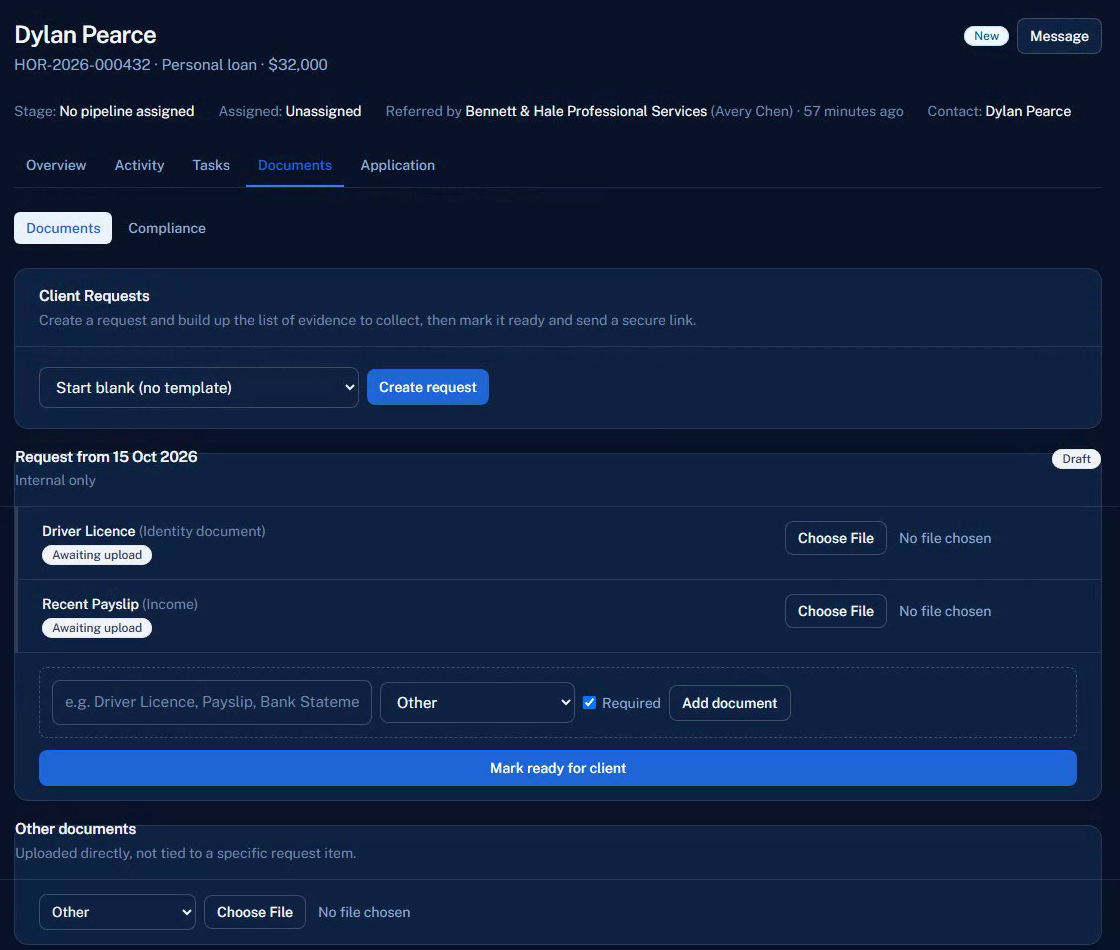
Task: Click the Add document button
Action: [729, 703]
